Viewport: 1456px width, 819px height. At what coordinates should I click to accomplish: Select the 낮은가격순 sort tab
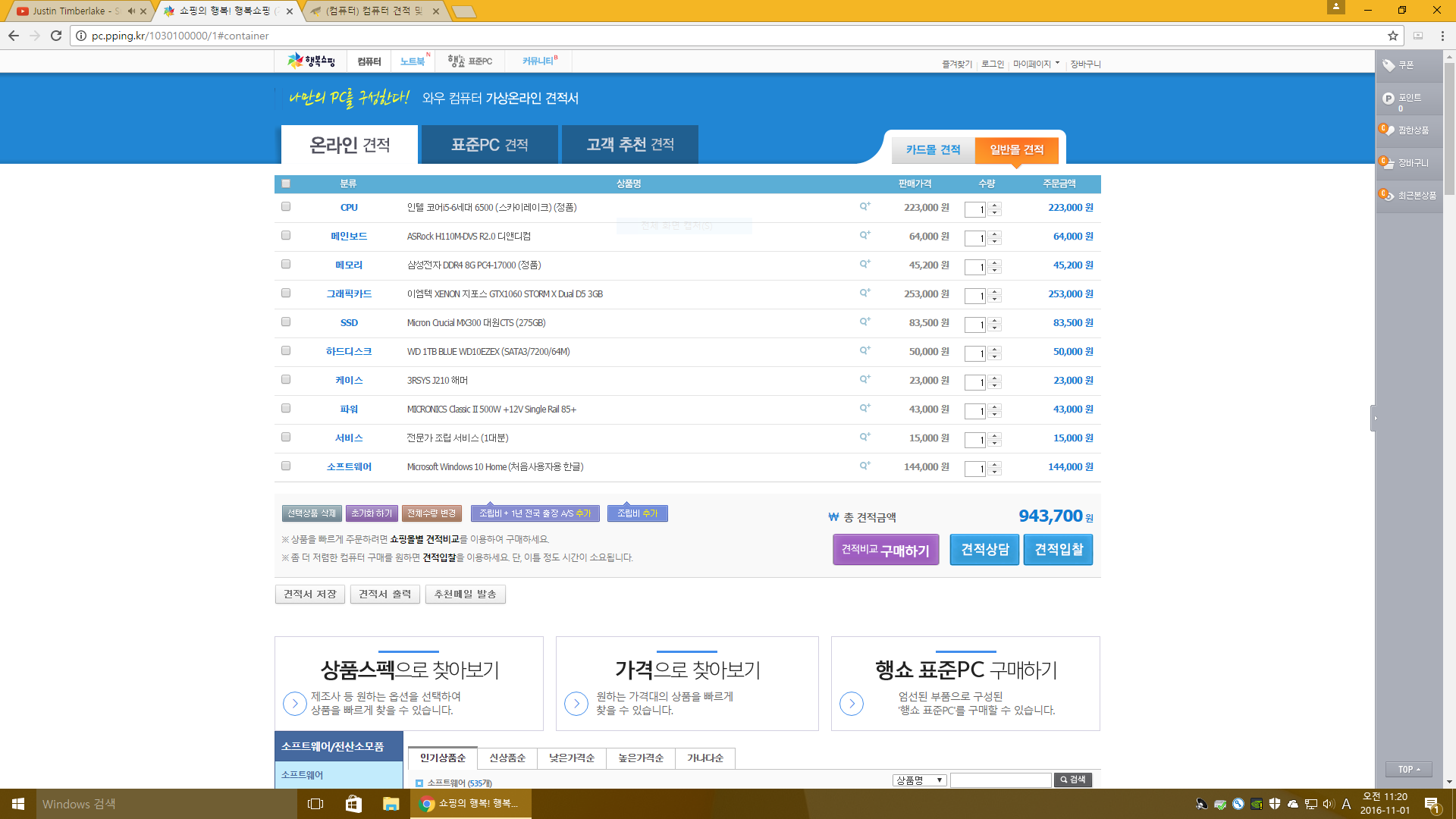(x=572, y=758)
